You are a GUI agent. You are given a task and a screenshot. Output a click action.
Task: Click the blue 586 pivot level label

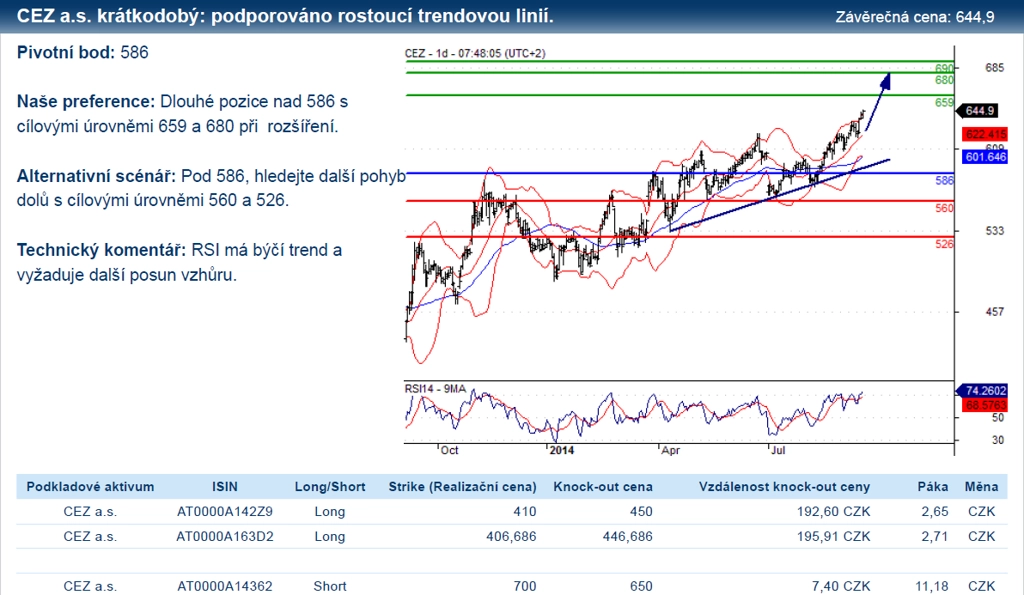944,180
